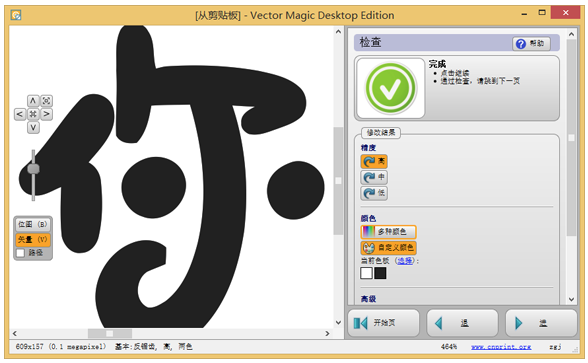The image size is (588, 363).
Task: Close the Vector Magic window
Action: [566, 13]
